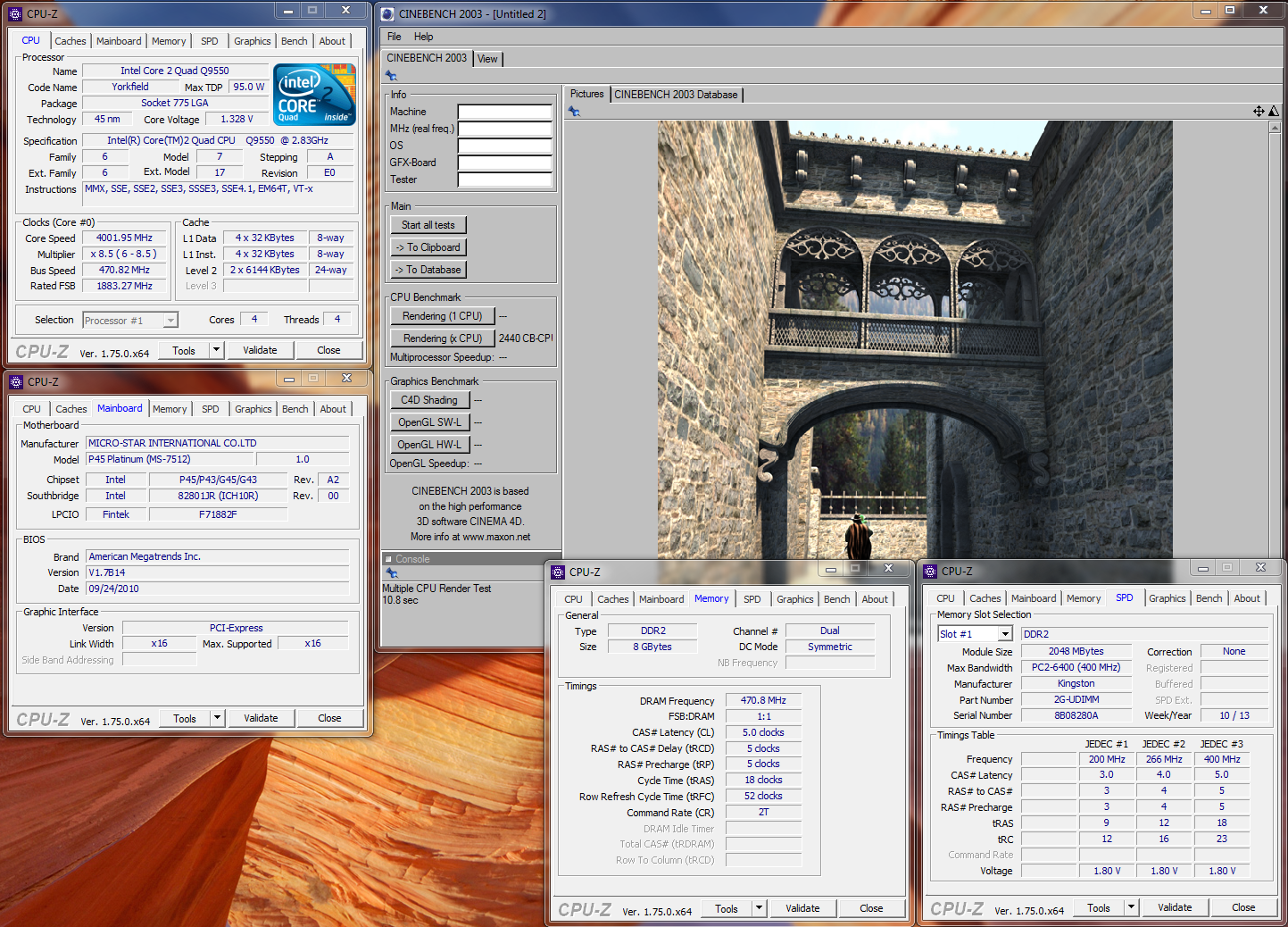Click the pin icon under the Pictures tab

(x=574, y=112)
